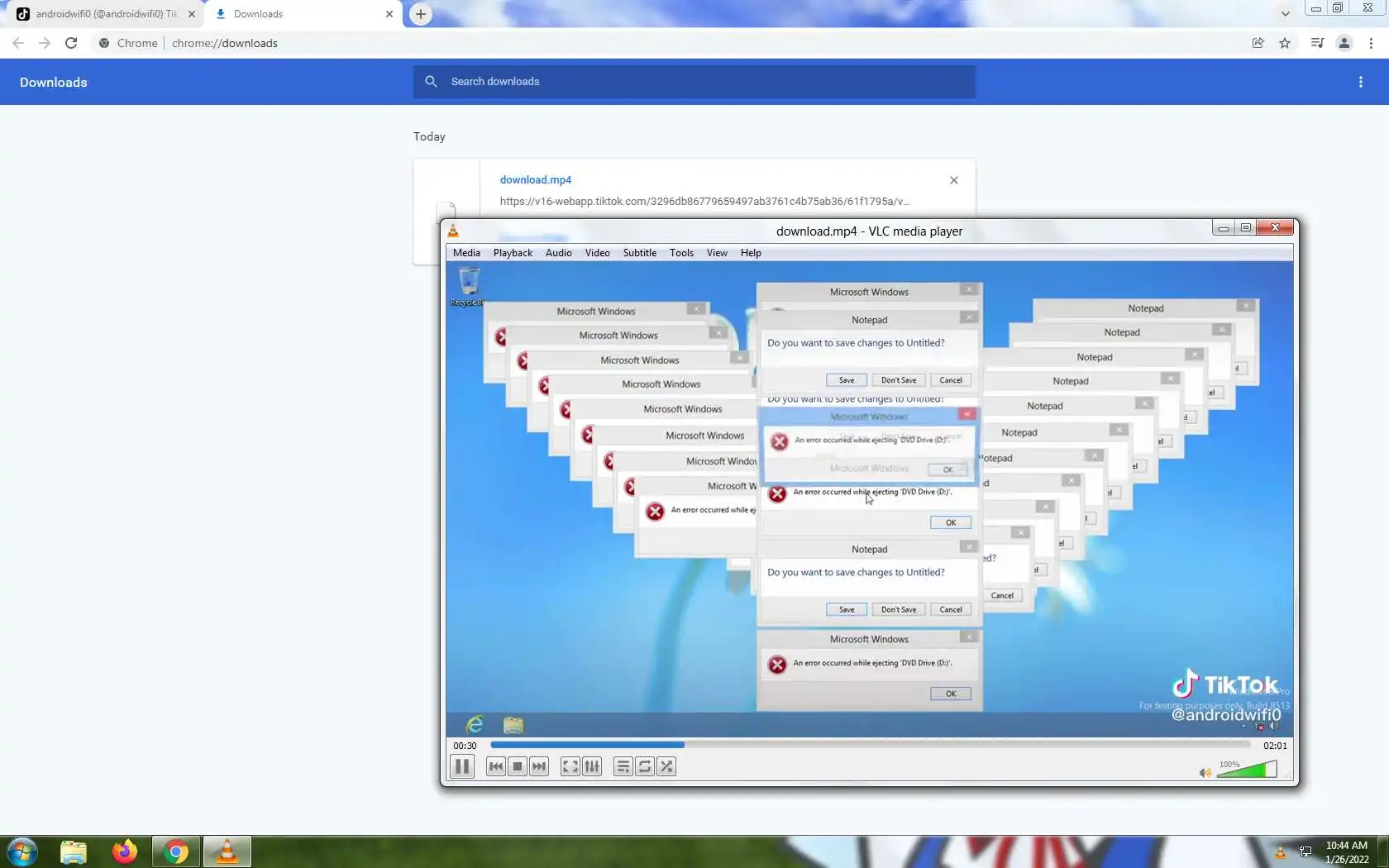Toggle the VLC playlist view

(623, 766)
